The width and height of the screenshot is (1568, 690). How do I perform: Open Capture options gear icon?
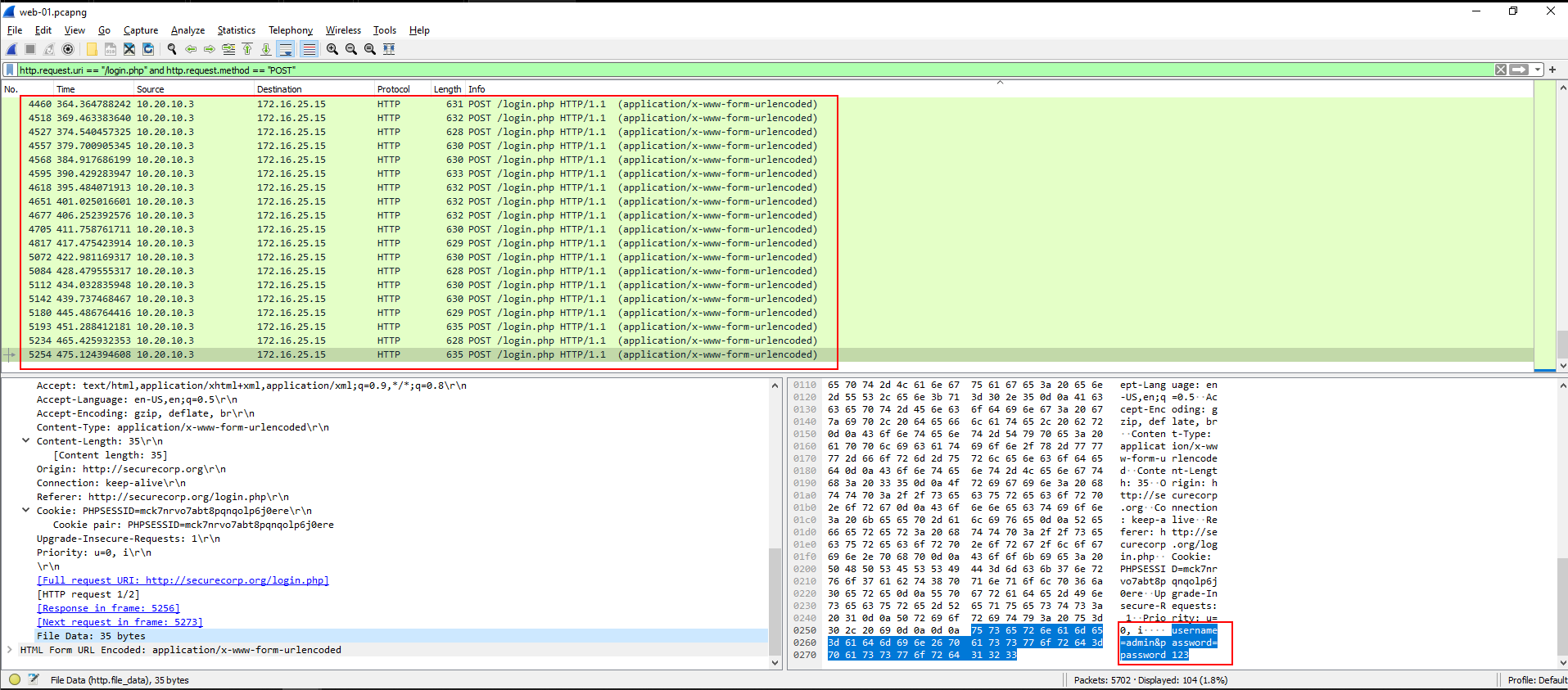[x=68, y=49]
